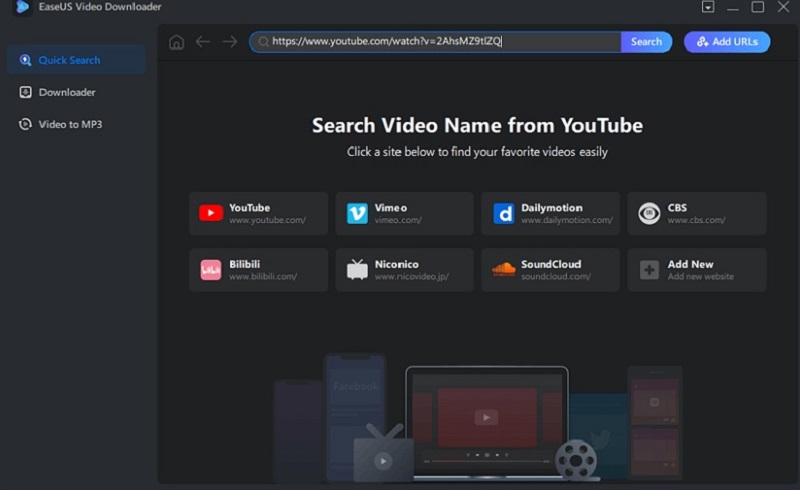Select the Quick Search tab label
The image size is (800, 490).
coord(69,60)
